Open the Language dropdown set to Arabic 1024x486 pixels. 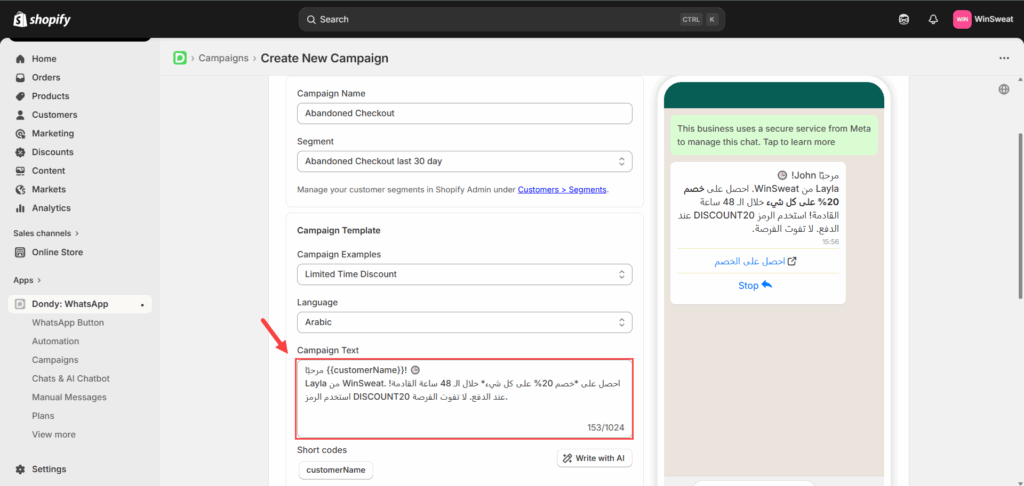click(x=464, y=322)
